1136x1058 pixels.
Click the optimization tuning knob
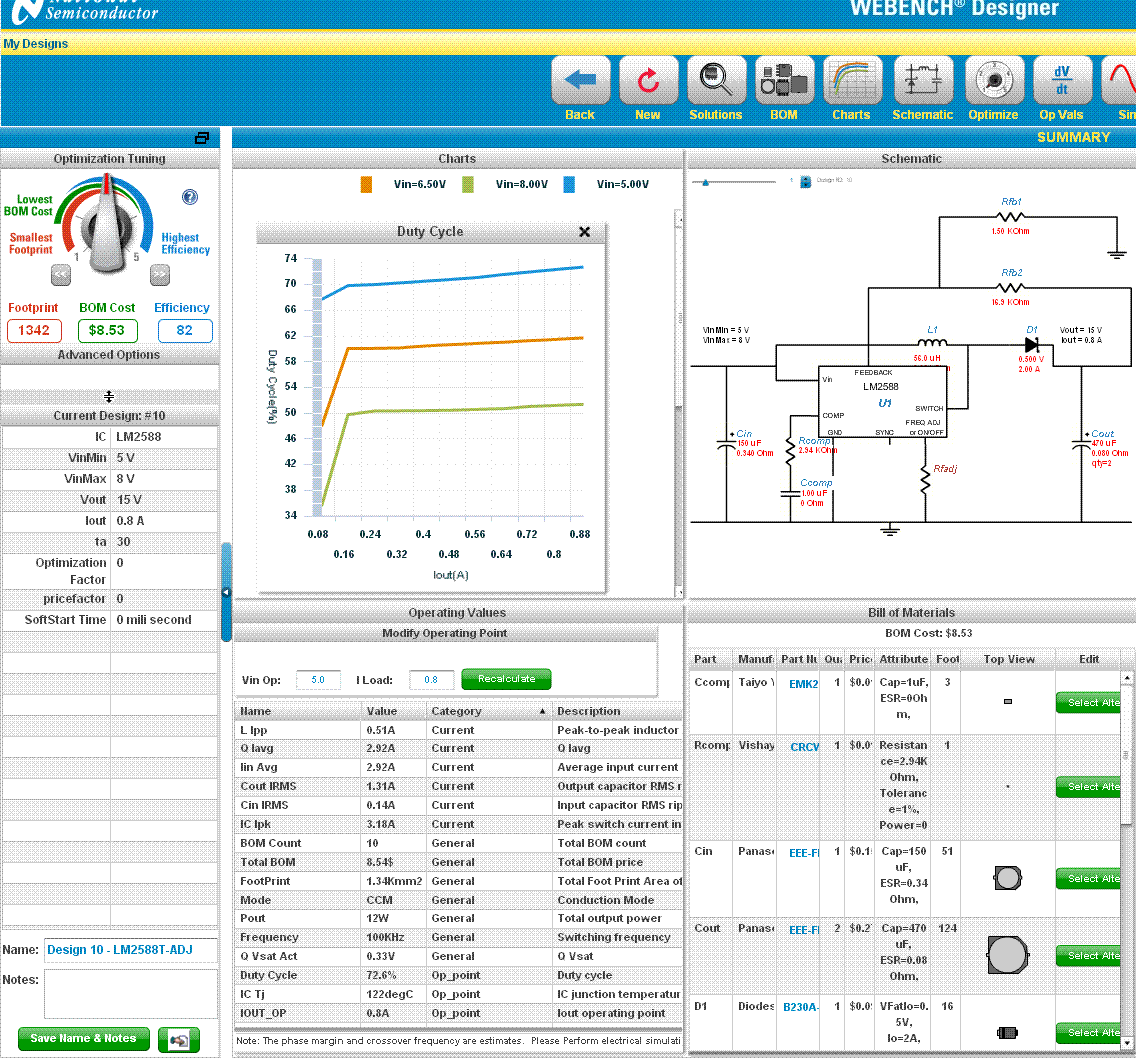click(x=107, y=226)
